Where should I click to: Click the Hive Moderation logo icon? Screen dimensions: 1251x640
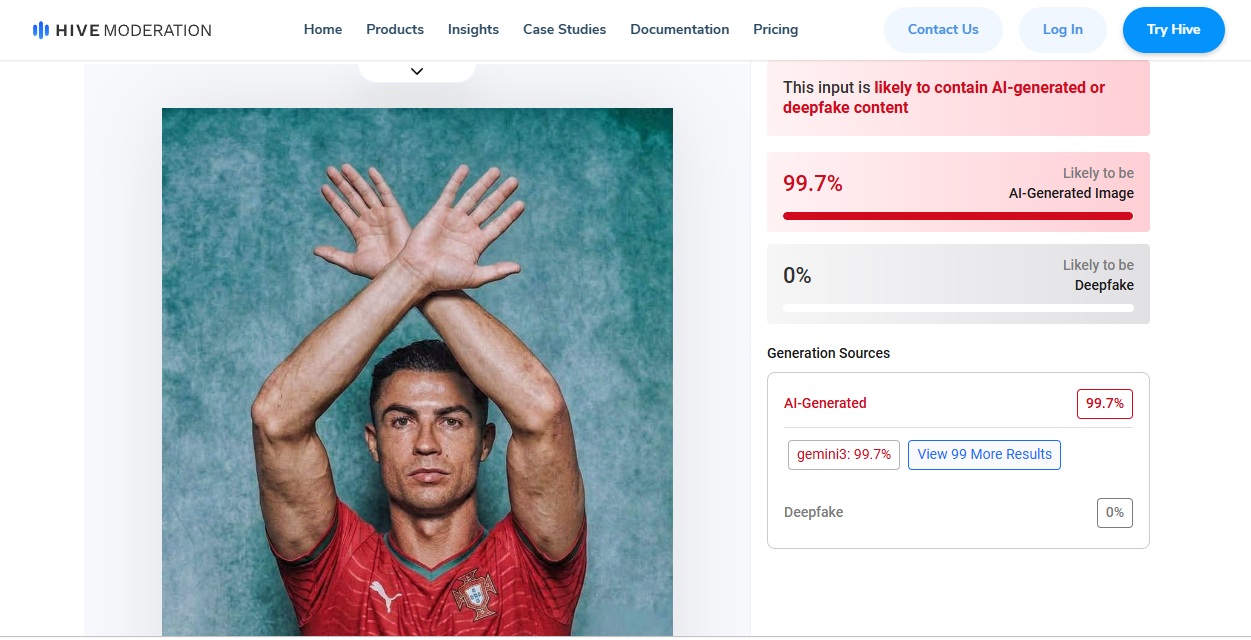pos(41,30)
